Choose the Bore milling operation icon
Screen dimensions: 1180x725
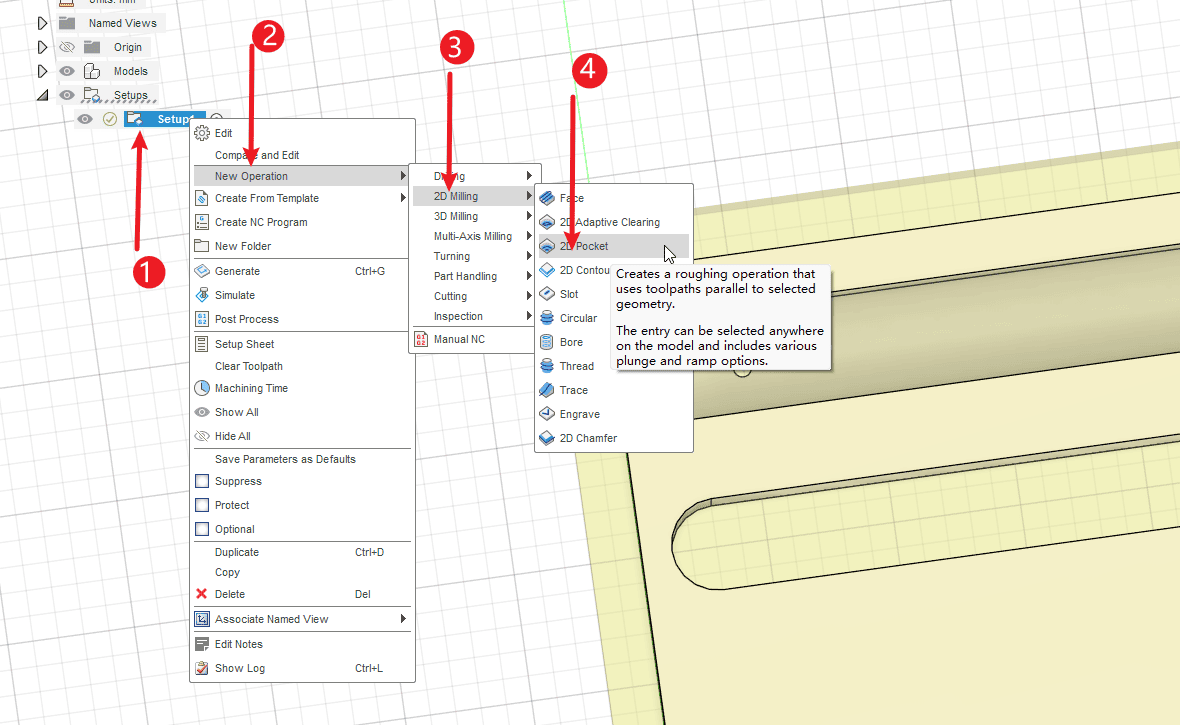click(547, 342)
